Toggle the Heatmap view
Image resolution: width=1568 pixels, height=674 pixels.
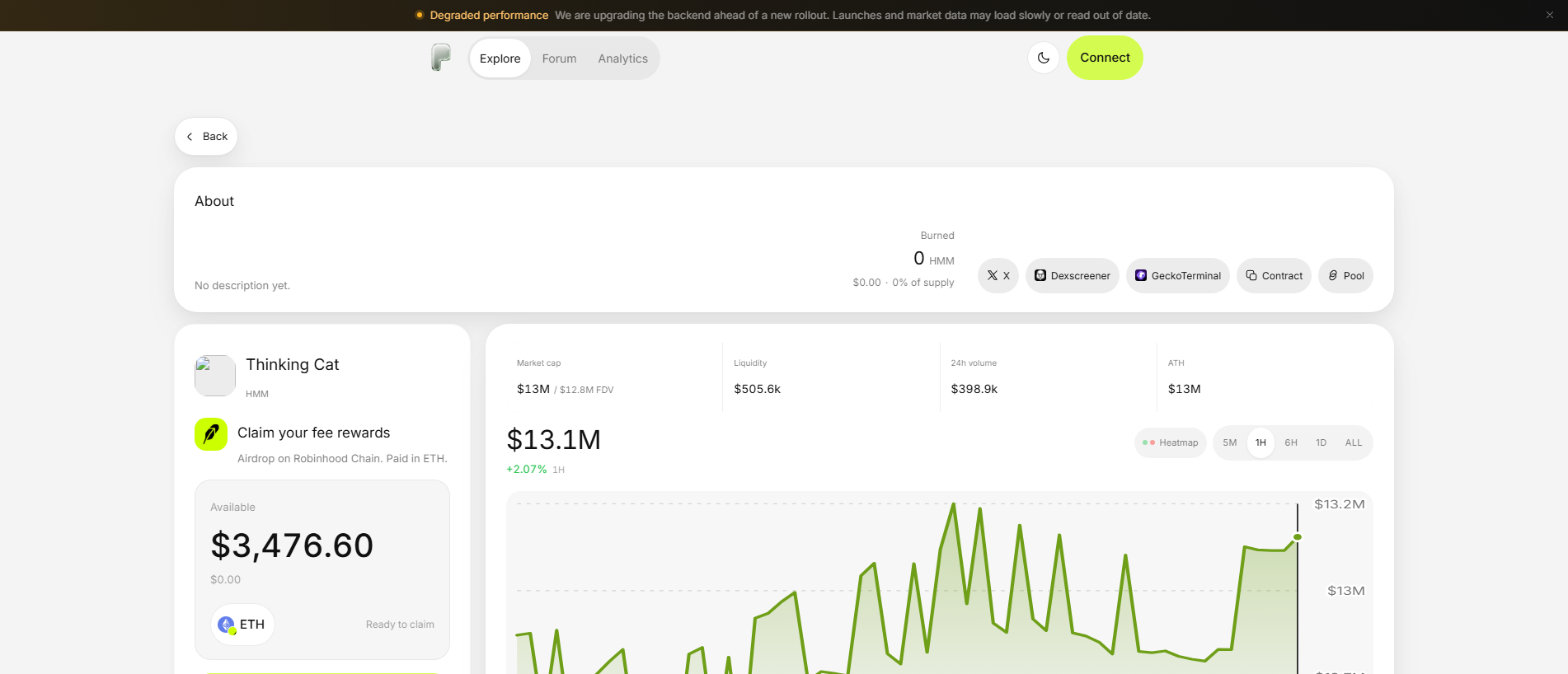coord(1171,442)
